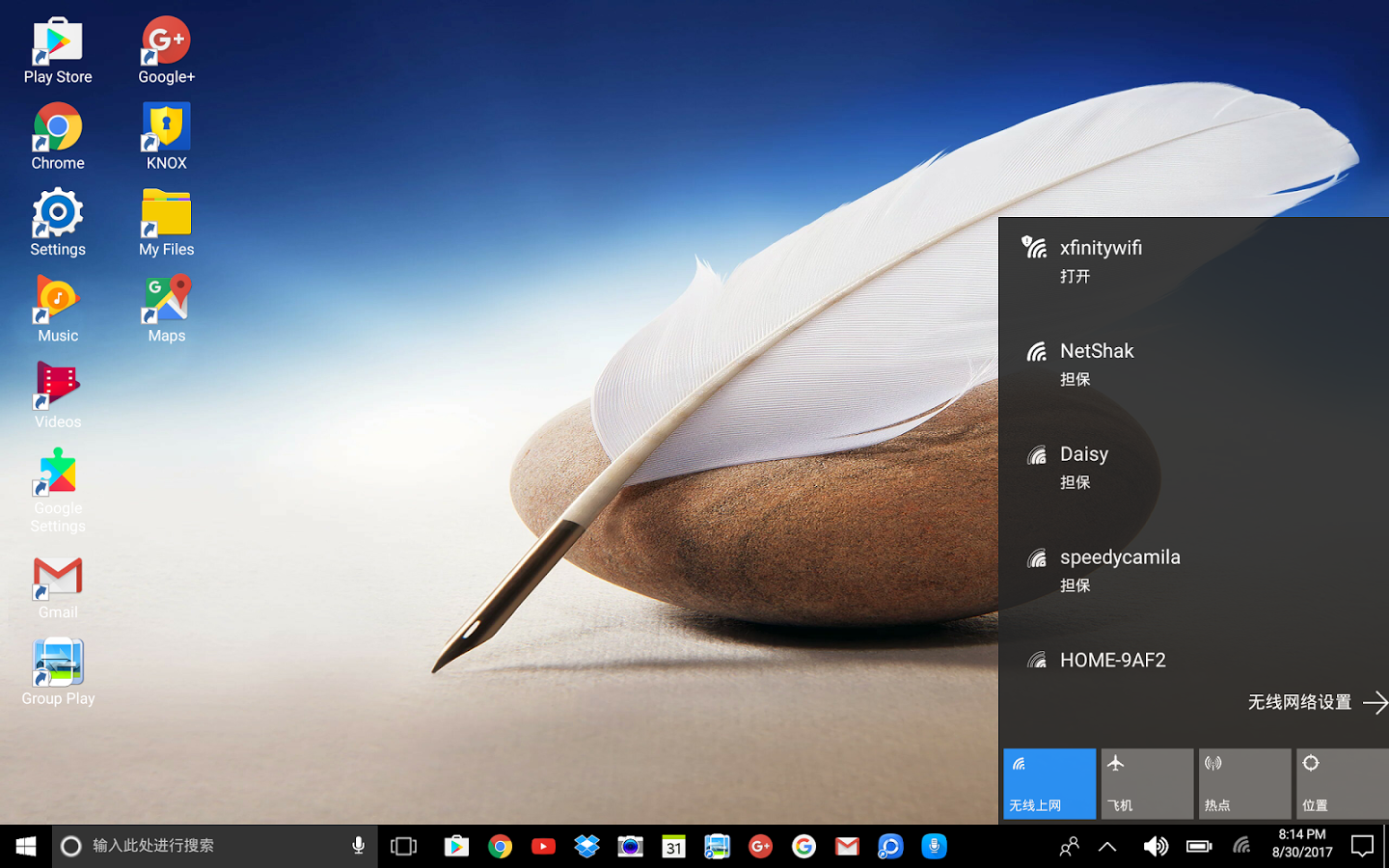1389x868 pixels.
Task: Open YouTube from the taskbar
Action: point(543,846)
